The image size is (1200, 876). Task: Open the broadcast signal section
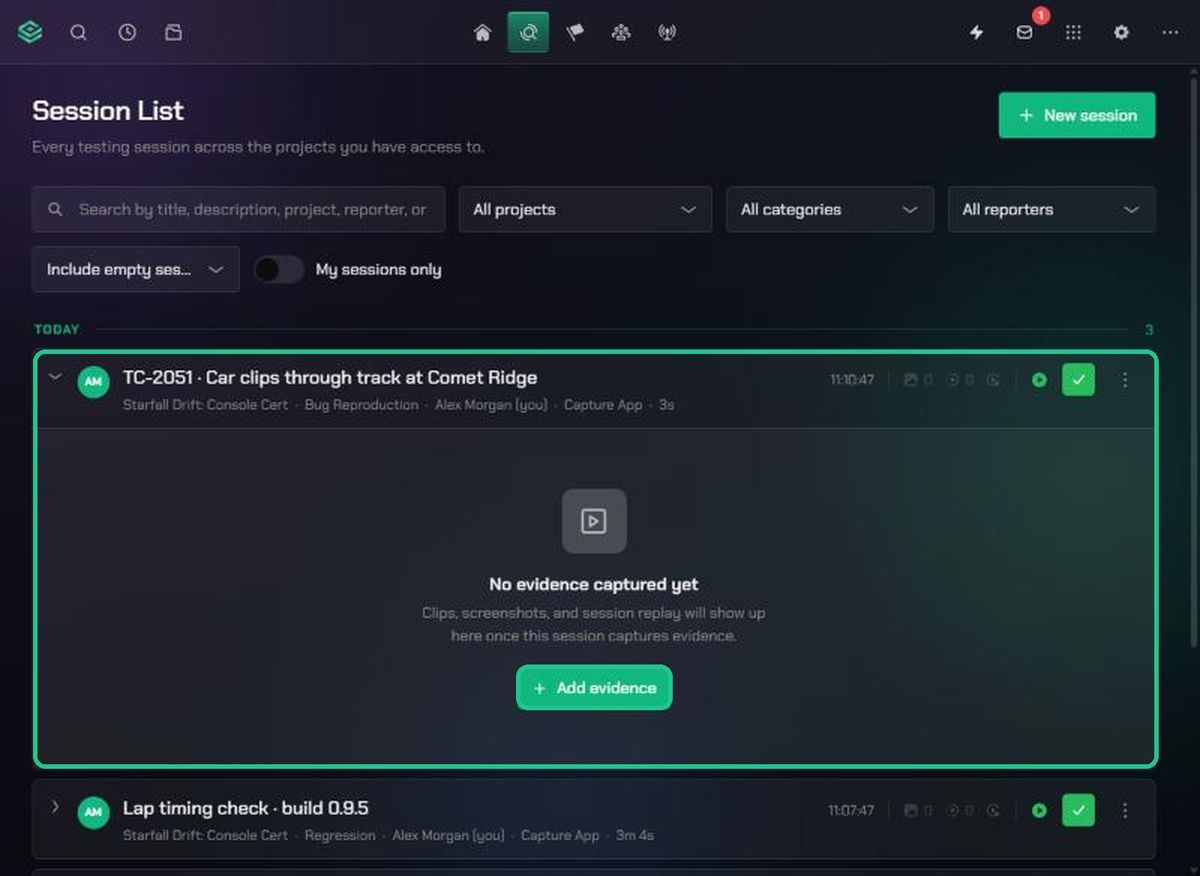click(x=667, y=33)
